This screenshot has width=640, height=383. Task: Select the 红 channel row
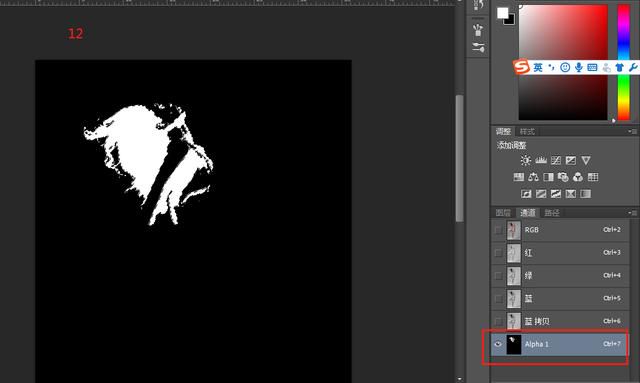click(x=560, y=253)
